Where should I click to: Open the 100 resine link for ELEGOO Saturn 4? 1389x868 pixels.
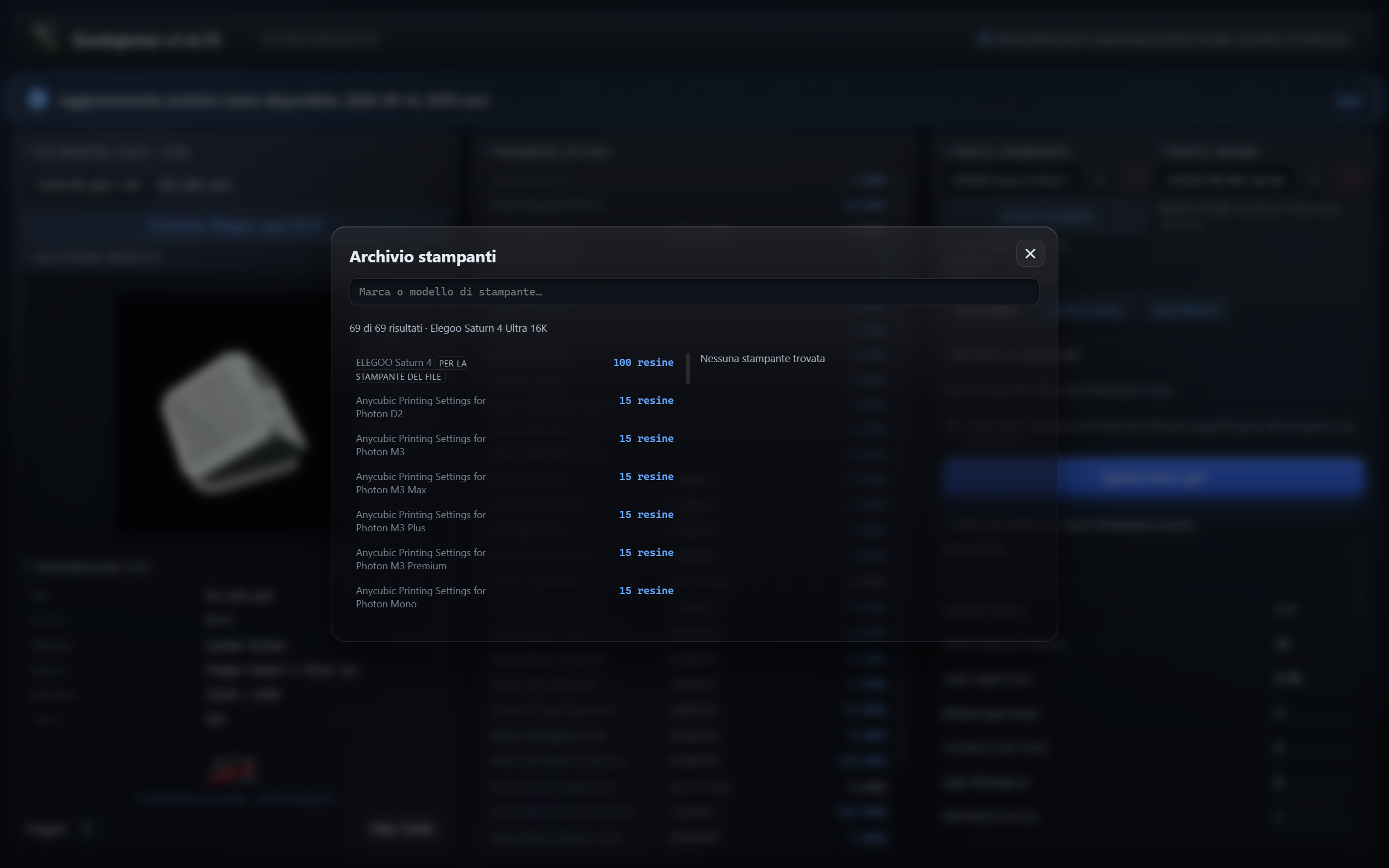[x=643, y=362]
